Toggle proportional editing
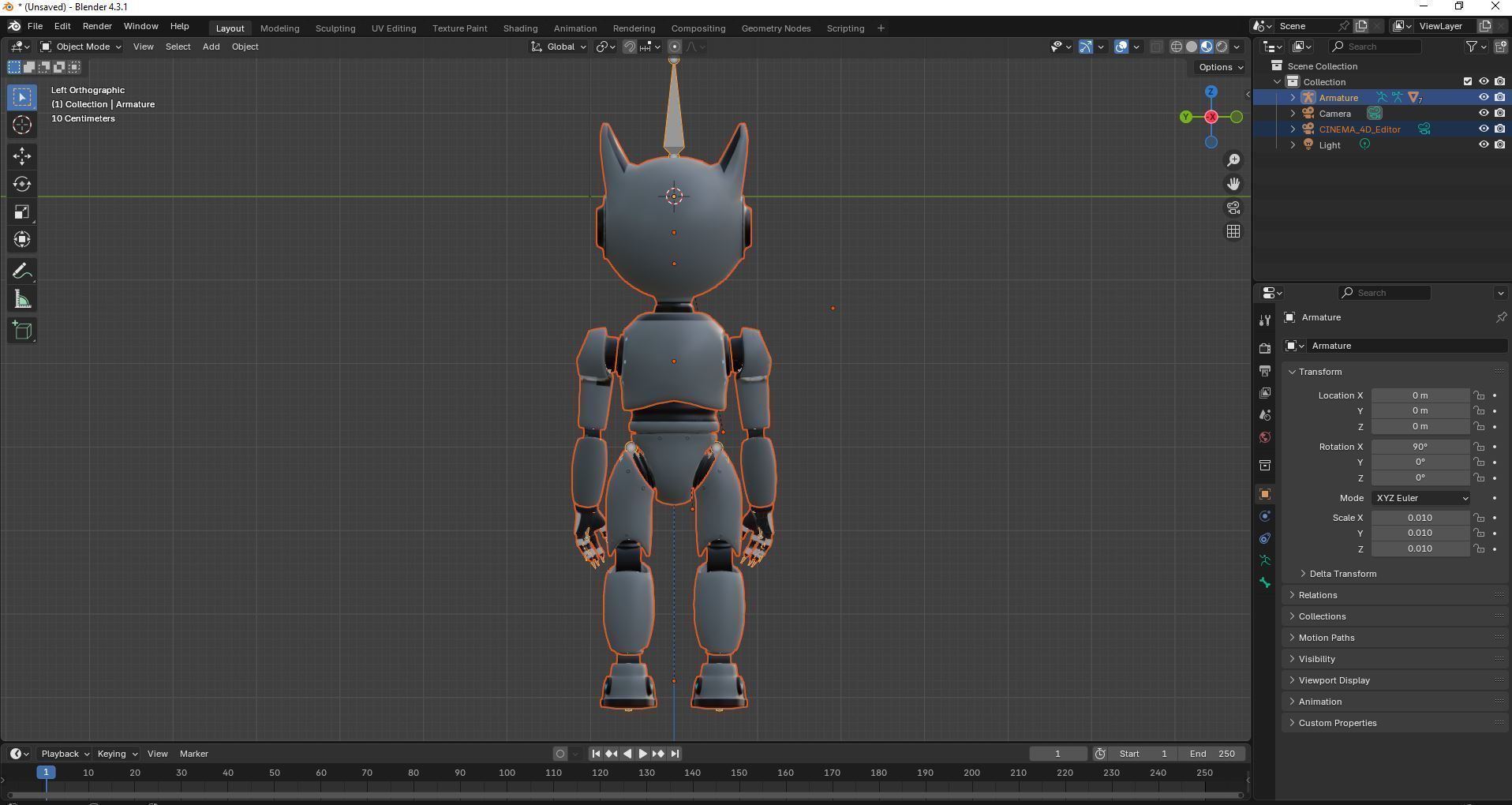The height and width of the screenshot is (805, 1512). click(x=675, y=47)
